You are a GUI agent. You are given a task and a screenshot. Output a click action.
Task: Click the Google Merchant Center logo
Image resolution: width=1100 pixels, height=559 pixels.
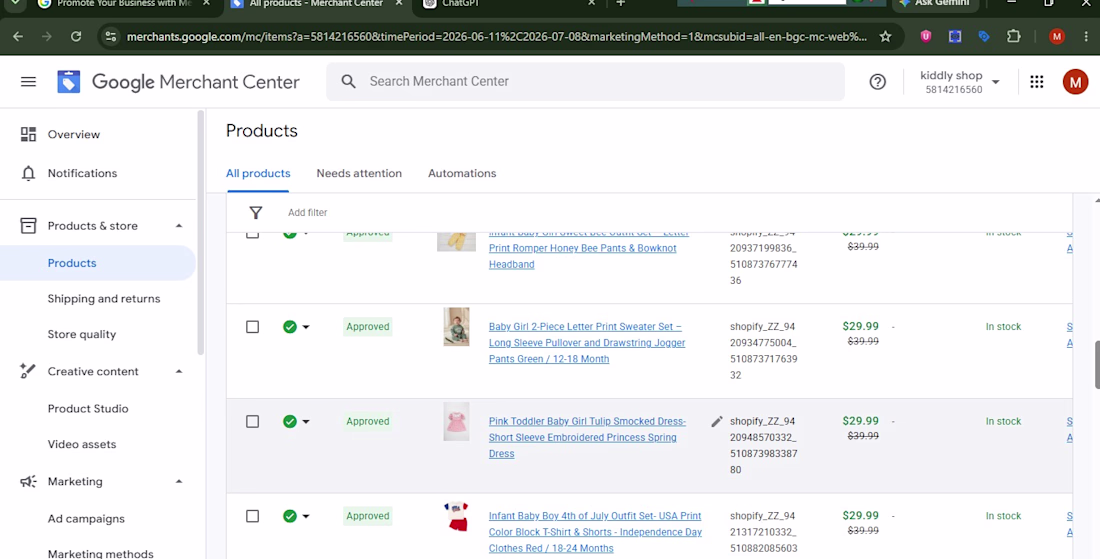click(x=178, y=82)
